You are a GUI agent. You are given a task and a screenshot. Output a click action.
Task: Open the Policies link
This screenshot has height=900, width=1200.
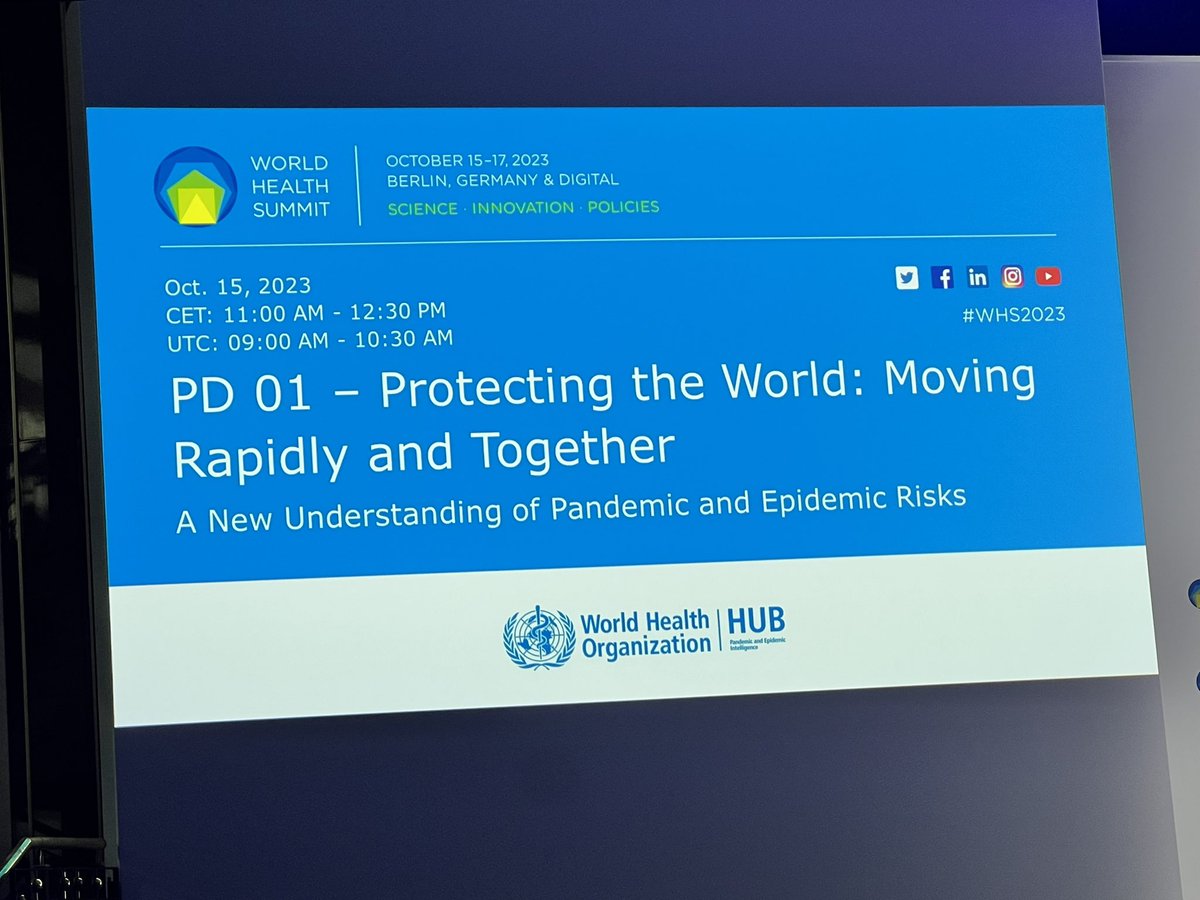point(626,207)
